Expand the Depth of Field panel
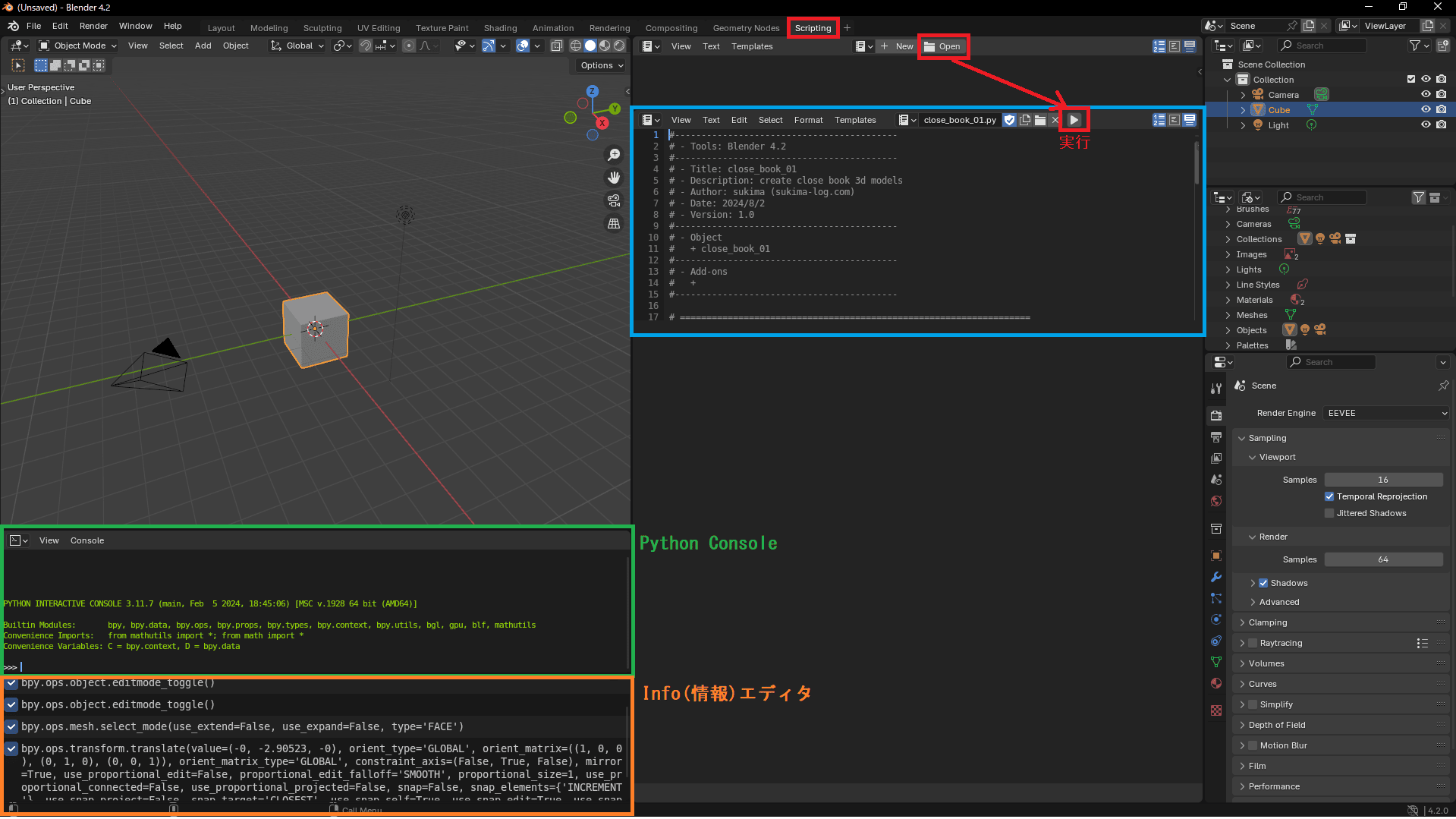Screen dimensions: 1456x819 tap(1276, 725)
